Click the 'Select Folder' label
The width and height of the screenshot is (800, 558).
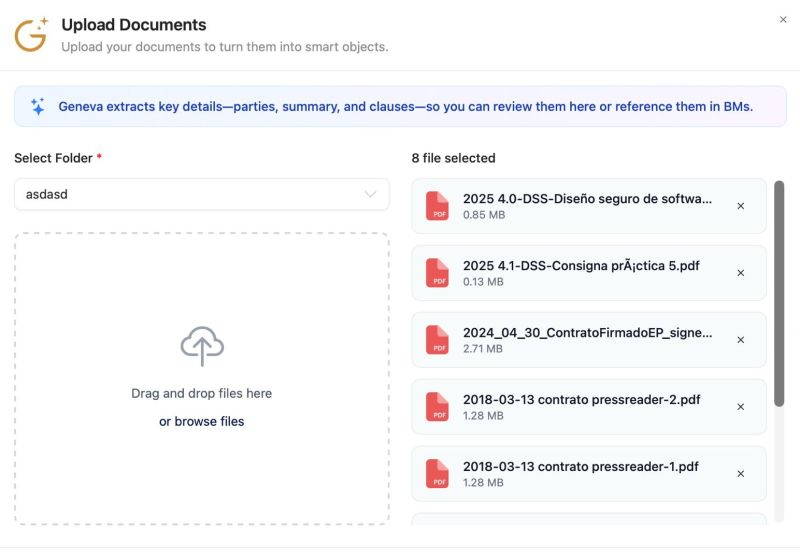(x=54, y=158)
